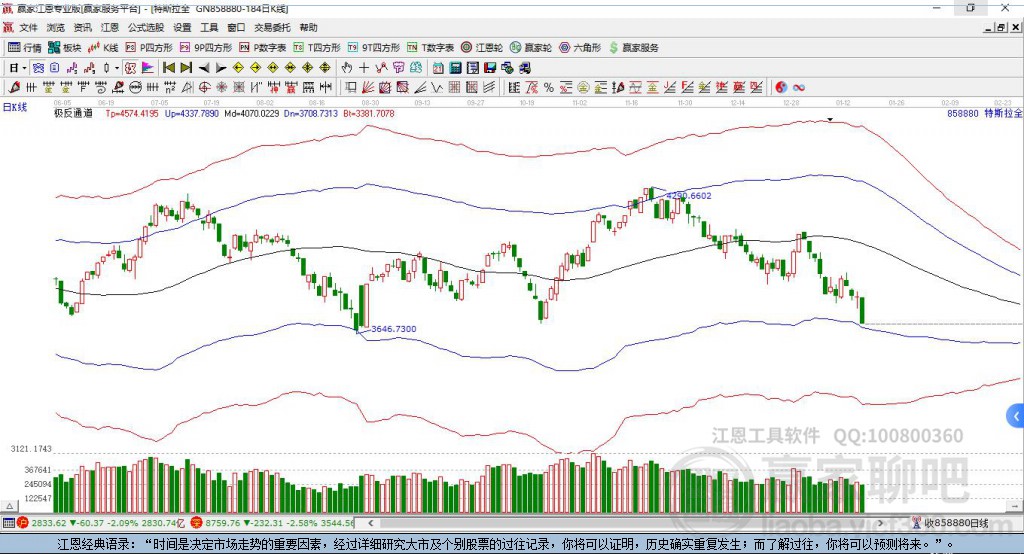
Task: Switch to the 行情 quotes view
Action: [25, 48]
